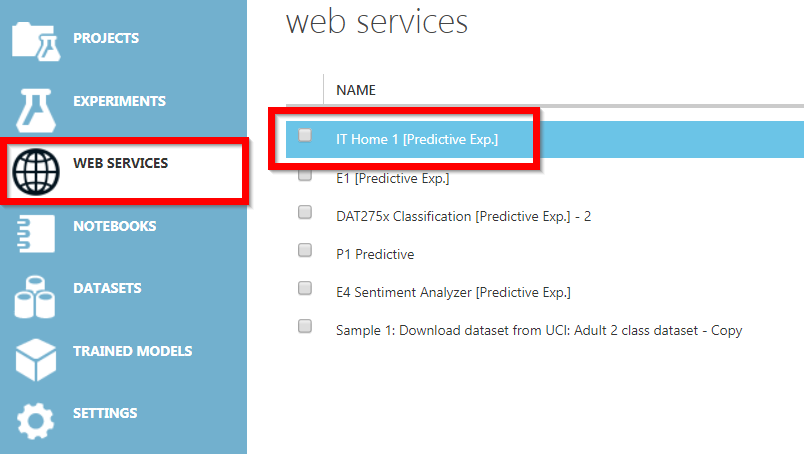Select the P1 Predictive checkbox
This screenshot has width=804, height=454.
305,250
